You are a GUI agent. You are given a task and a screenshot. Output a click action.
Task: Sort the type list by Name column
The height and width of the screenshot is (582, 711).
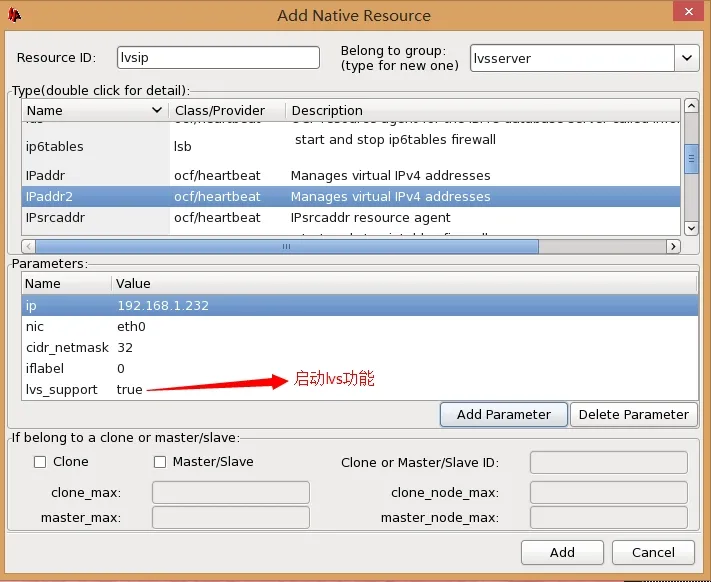coord(95,110)
